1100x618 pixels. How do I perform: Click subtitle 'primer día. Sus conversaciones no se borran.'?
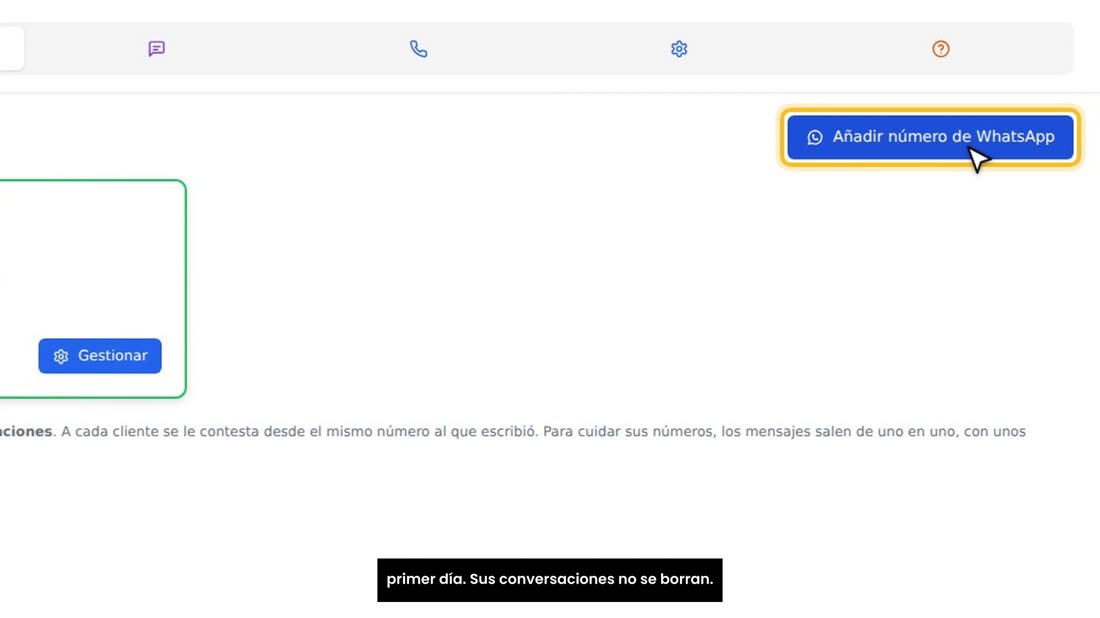(549, 579)
